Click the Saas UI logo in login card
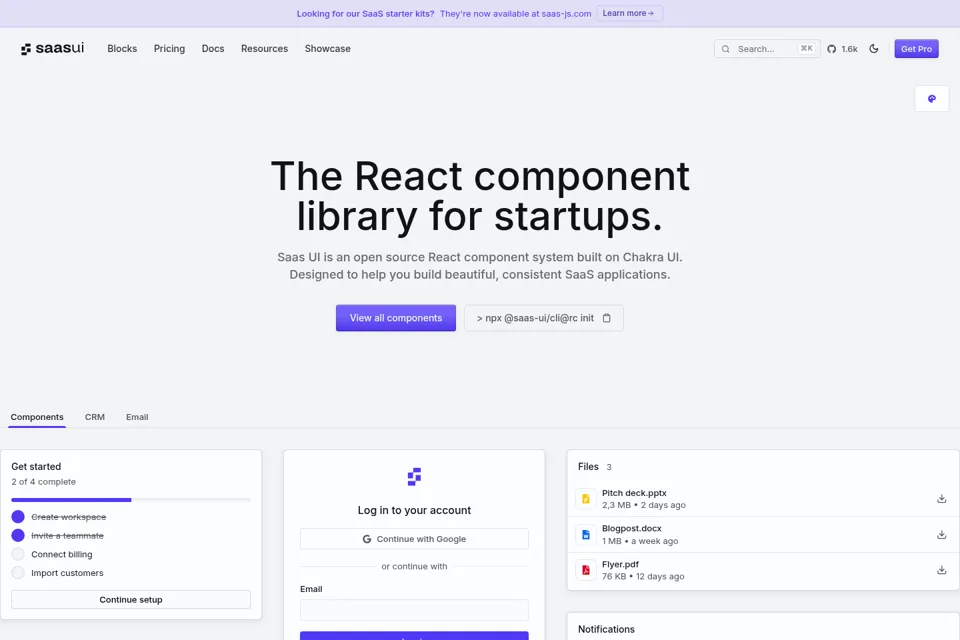Screen dimensions: 960x640 coord(414,476)
